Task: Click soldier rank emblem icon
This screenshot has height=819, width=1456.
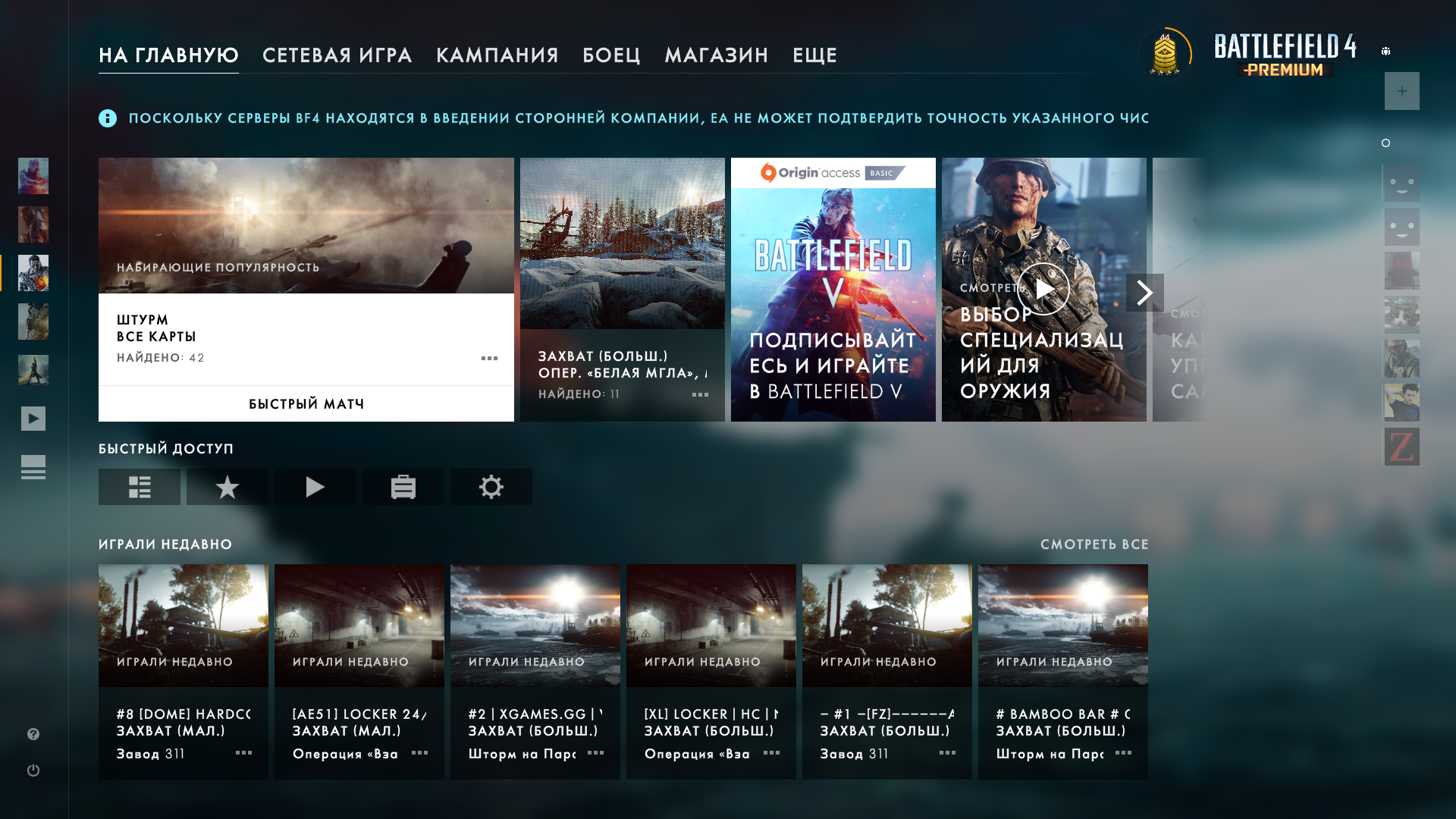Action: (x=1165, y=54)
